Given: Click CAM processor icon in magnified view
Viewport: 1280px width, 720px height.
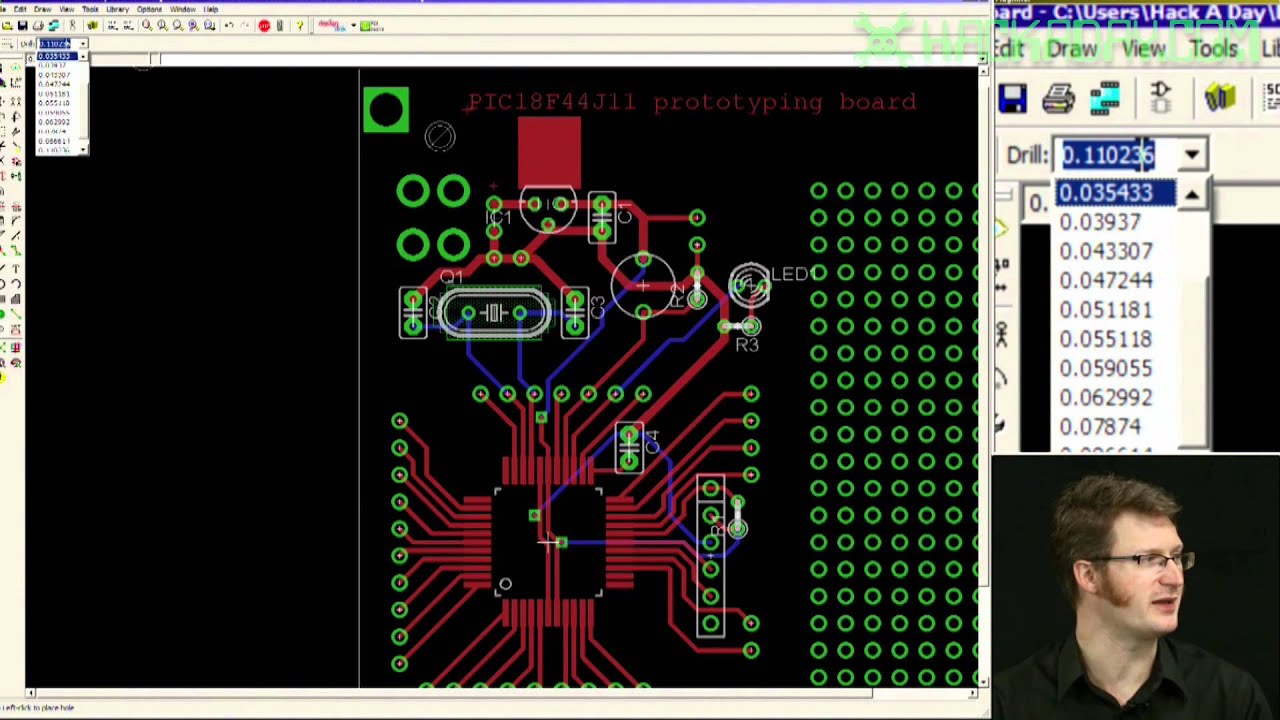Looking at the screenshot, I should (x=1105, y=98).
